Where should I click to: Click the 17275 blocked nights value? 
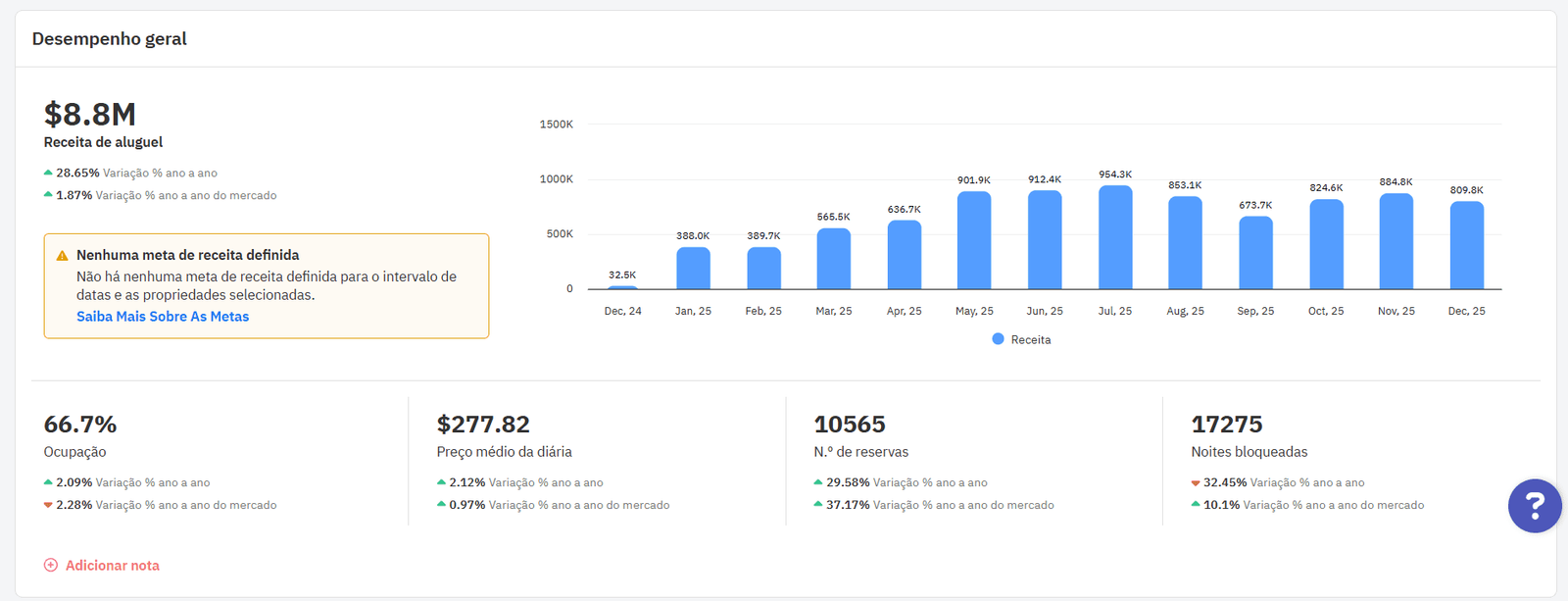coord(1227,425)
